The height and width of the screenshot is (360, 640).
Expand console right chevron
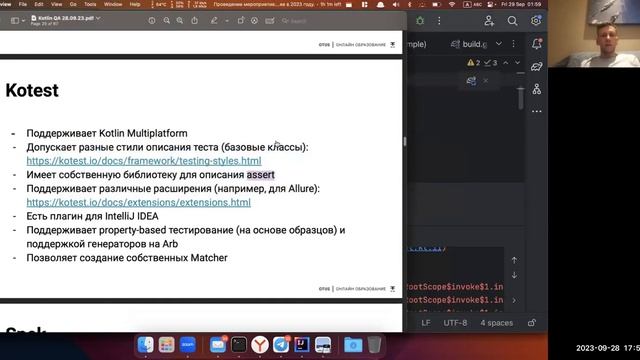[x=514, y=300]
